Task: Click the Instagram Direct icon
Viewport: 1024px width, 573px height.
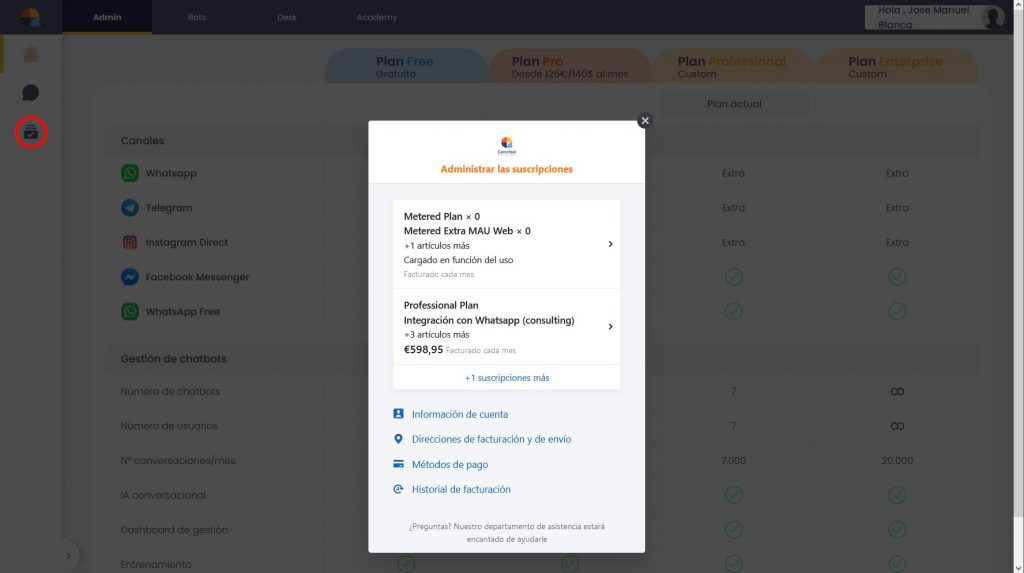Action: 130,242
